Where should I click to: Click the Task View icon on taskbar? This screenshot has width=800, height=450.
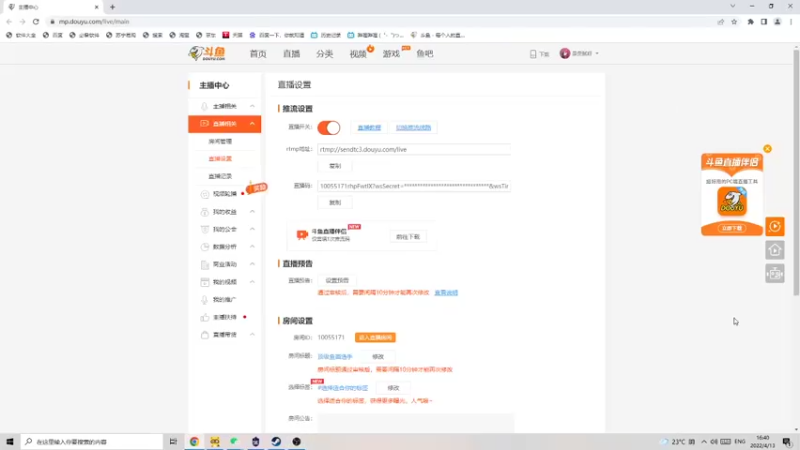[x=173, y=441]
